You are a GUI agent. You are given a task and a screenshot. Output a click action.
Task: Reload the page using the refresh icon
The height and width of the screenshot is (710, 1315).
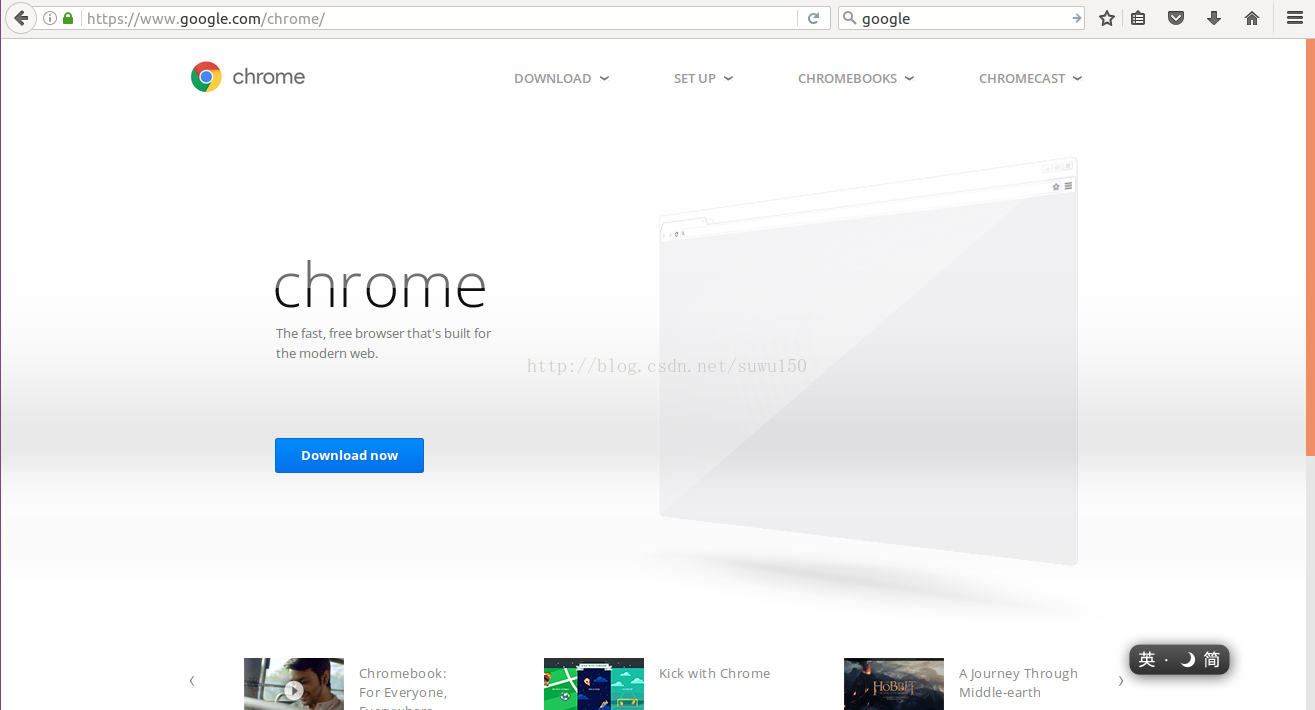[814, 18]
